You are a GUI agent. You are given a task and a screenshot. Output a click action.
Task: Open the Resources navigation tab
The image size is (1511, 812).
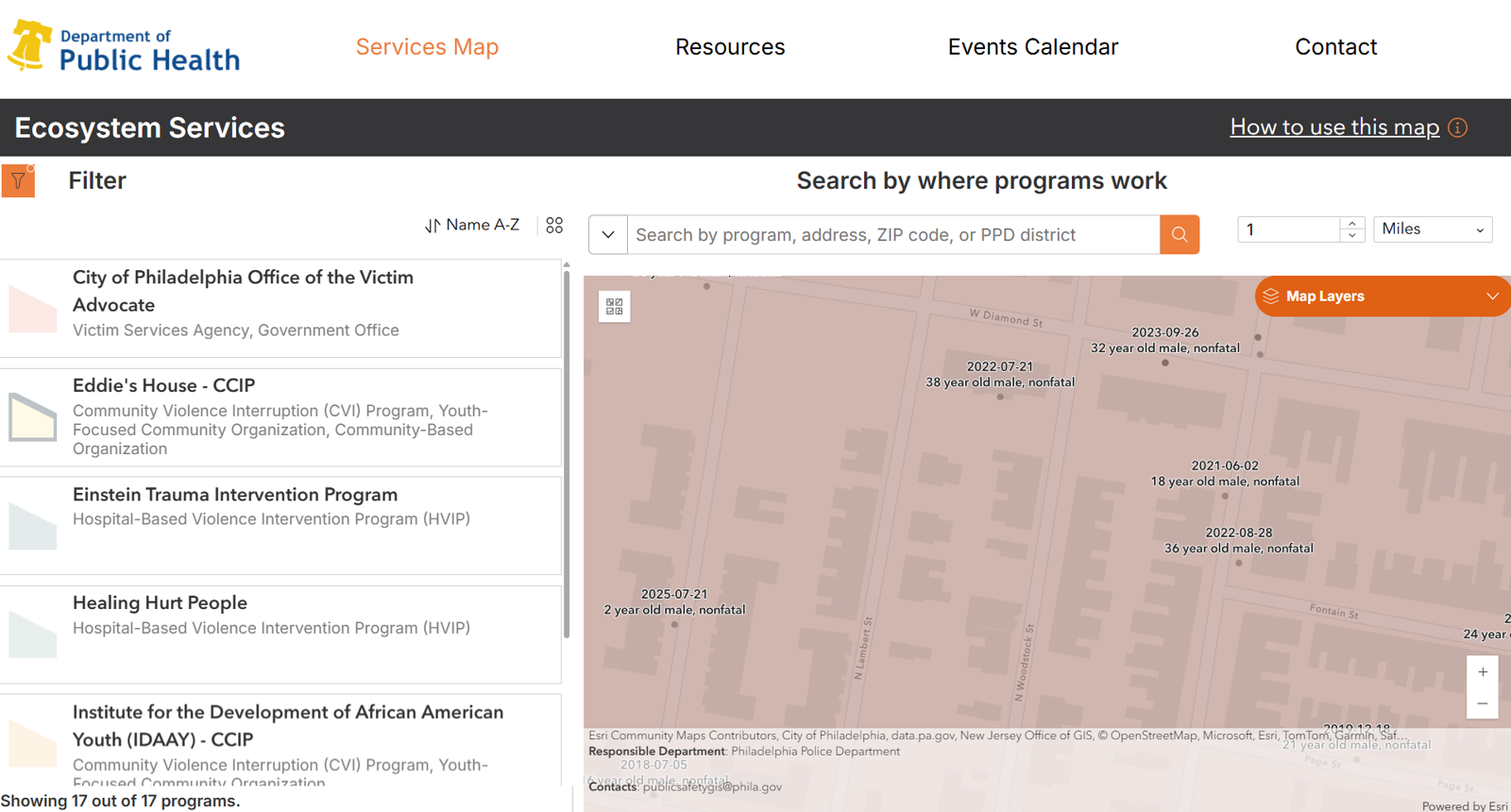(730, 47)
